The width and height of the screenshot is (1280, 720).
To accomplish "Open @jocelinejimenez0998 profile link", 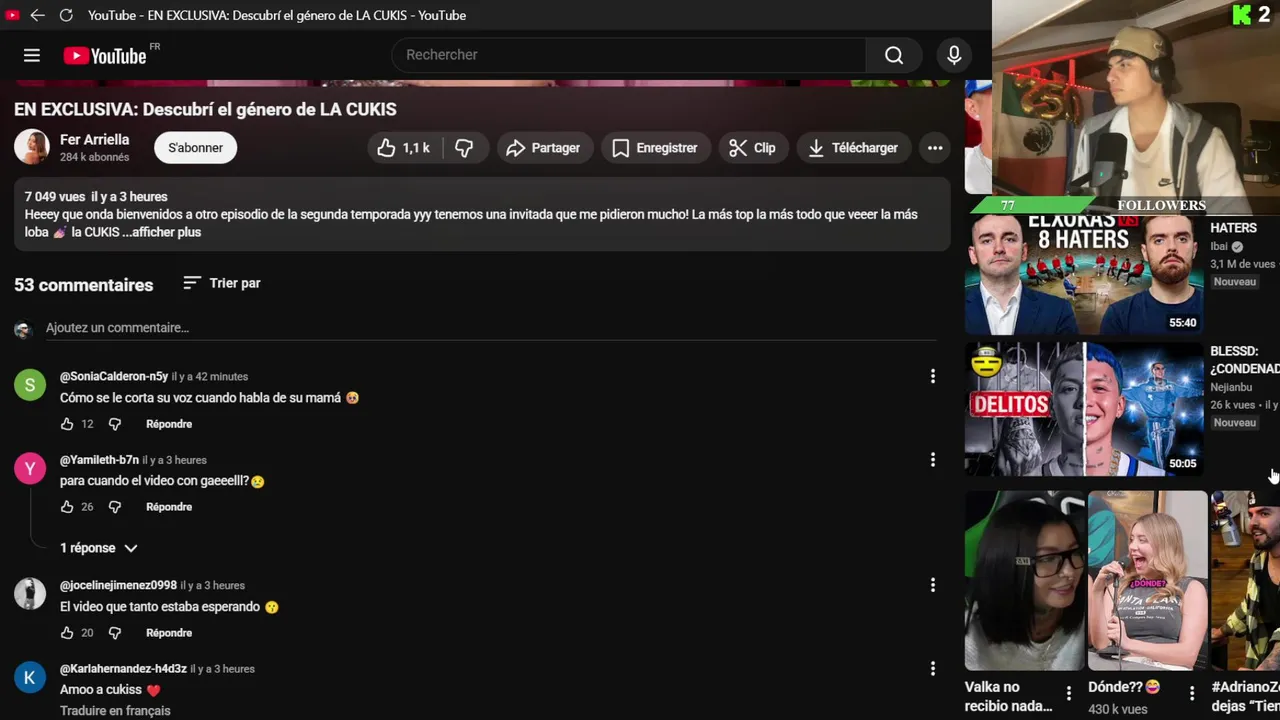I will coord(118,585).
